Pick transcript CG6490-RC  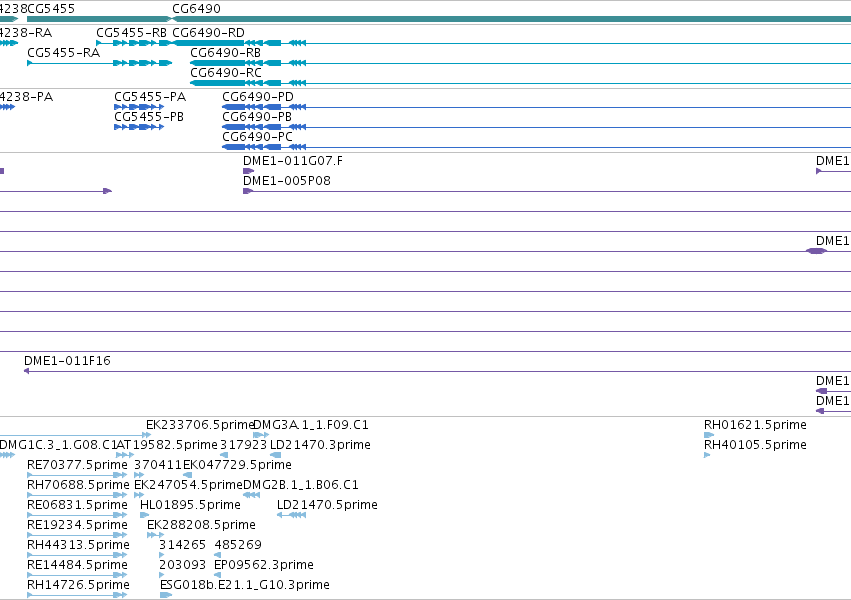[x=520, y=83]
